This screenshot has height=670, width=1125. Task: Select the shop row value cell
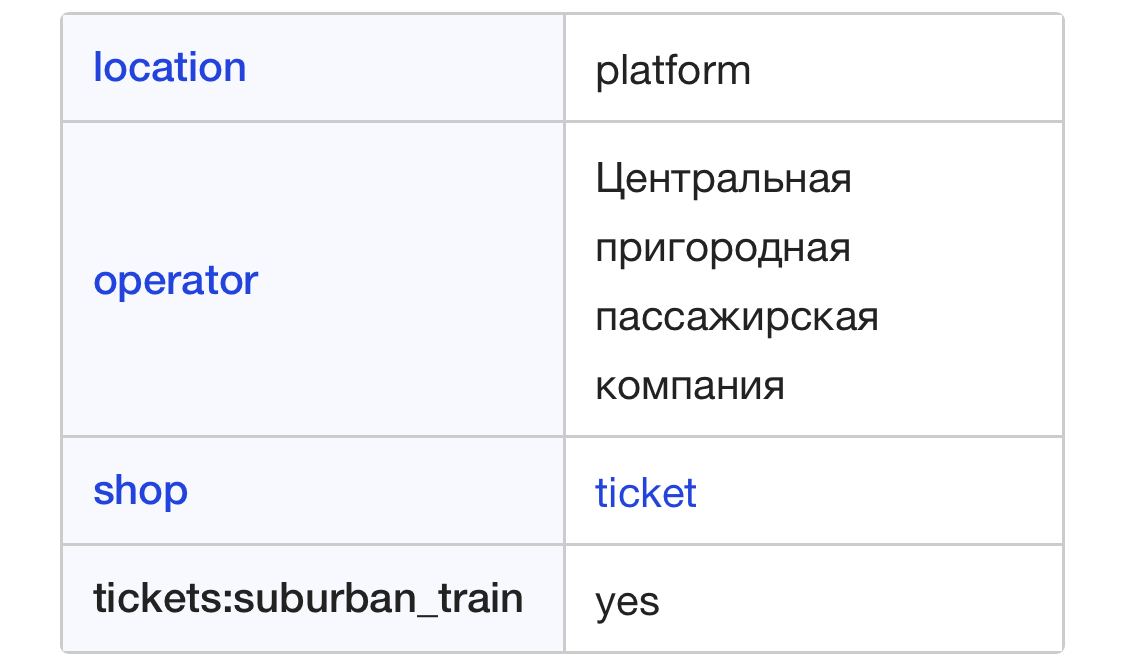point(814,491)
